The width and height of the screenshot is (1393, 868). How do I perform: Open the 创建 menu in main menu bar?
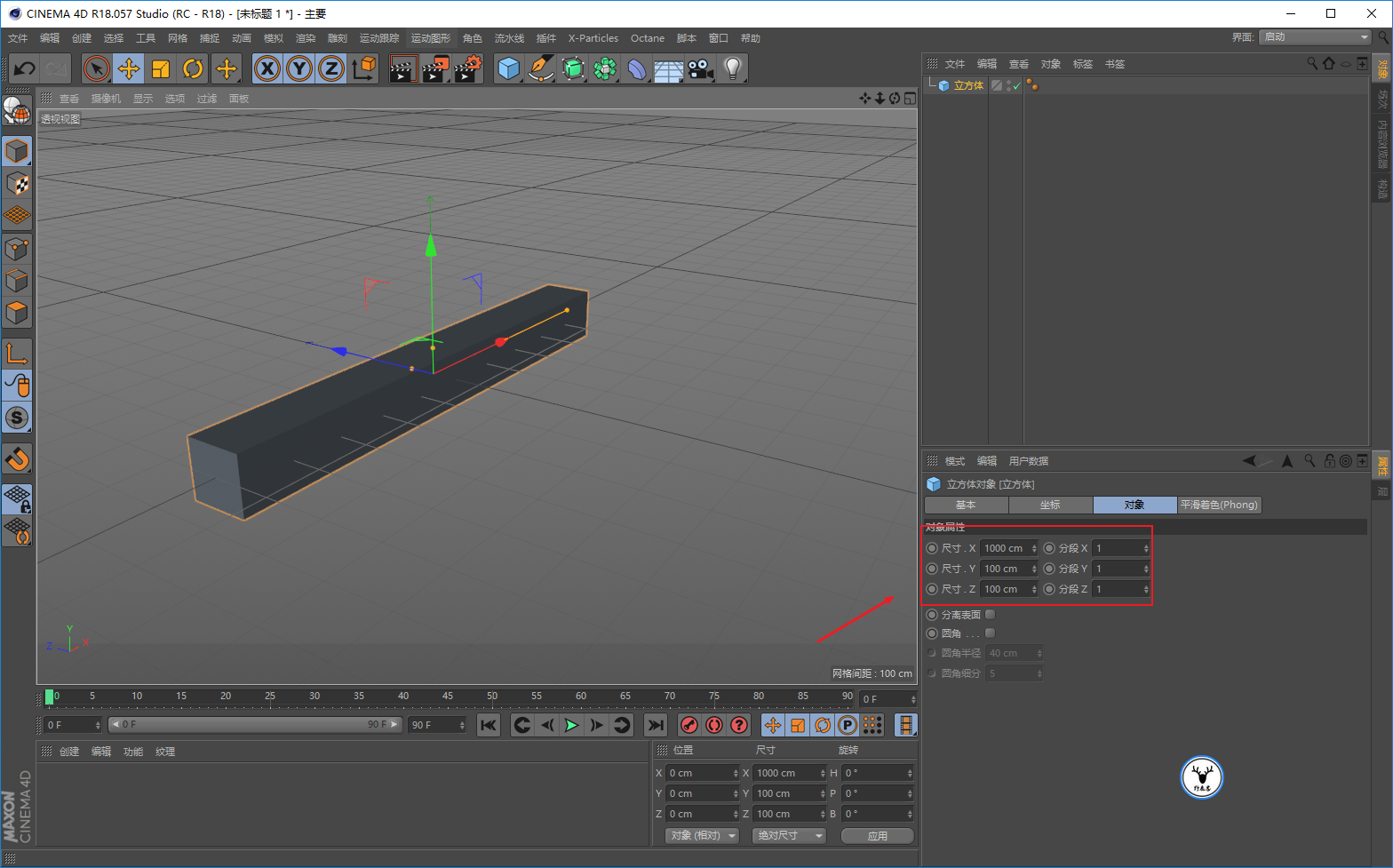(82, 38)
